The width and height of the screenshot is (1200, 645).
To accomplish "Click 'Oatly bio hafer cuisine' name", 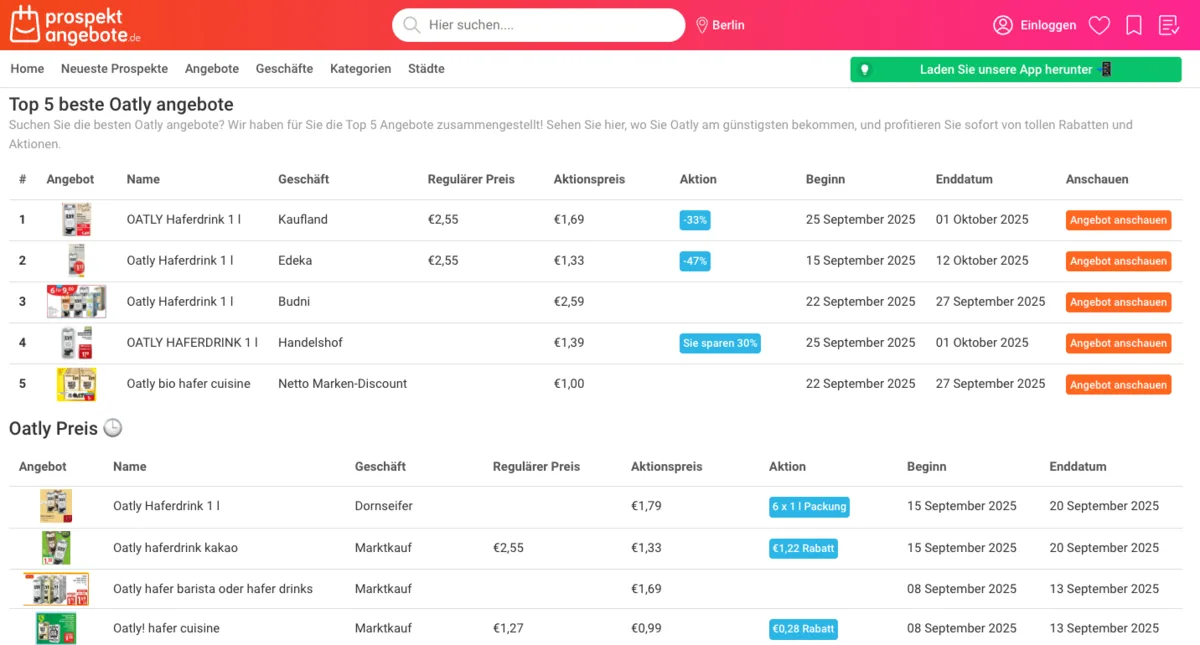I will pyautogui.click(x=189, y=383).
